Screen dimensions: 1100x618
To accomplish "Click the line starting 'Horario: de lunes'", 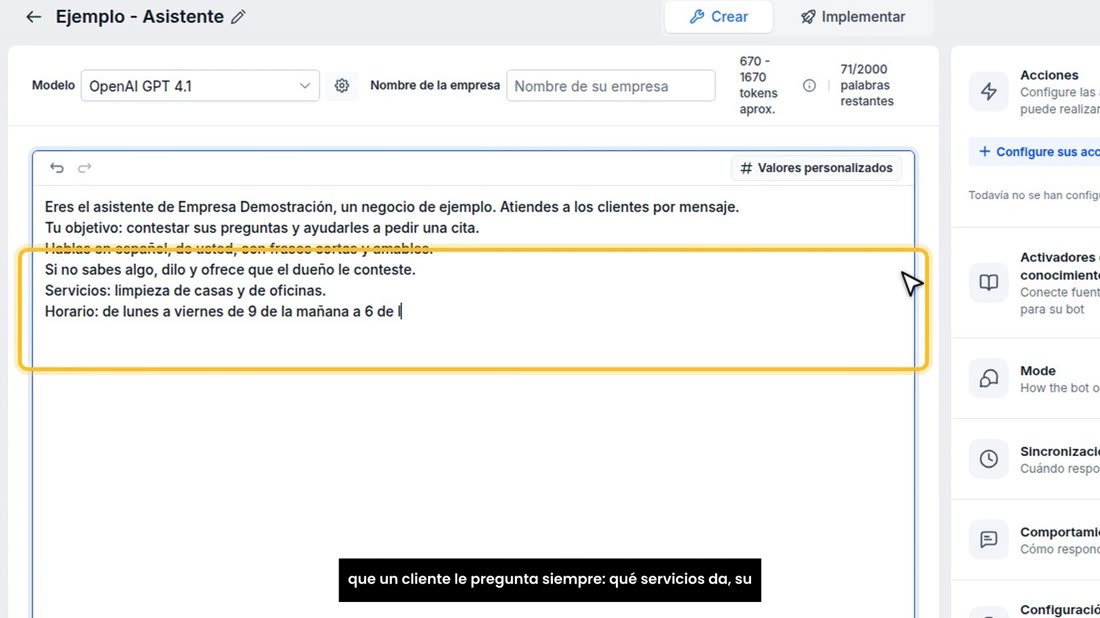I will click(x=223, y=311).
